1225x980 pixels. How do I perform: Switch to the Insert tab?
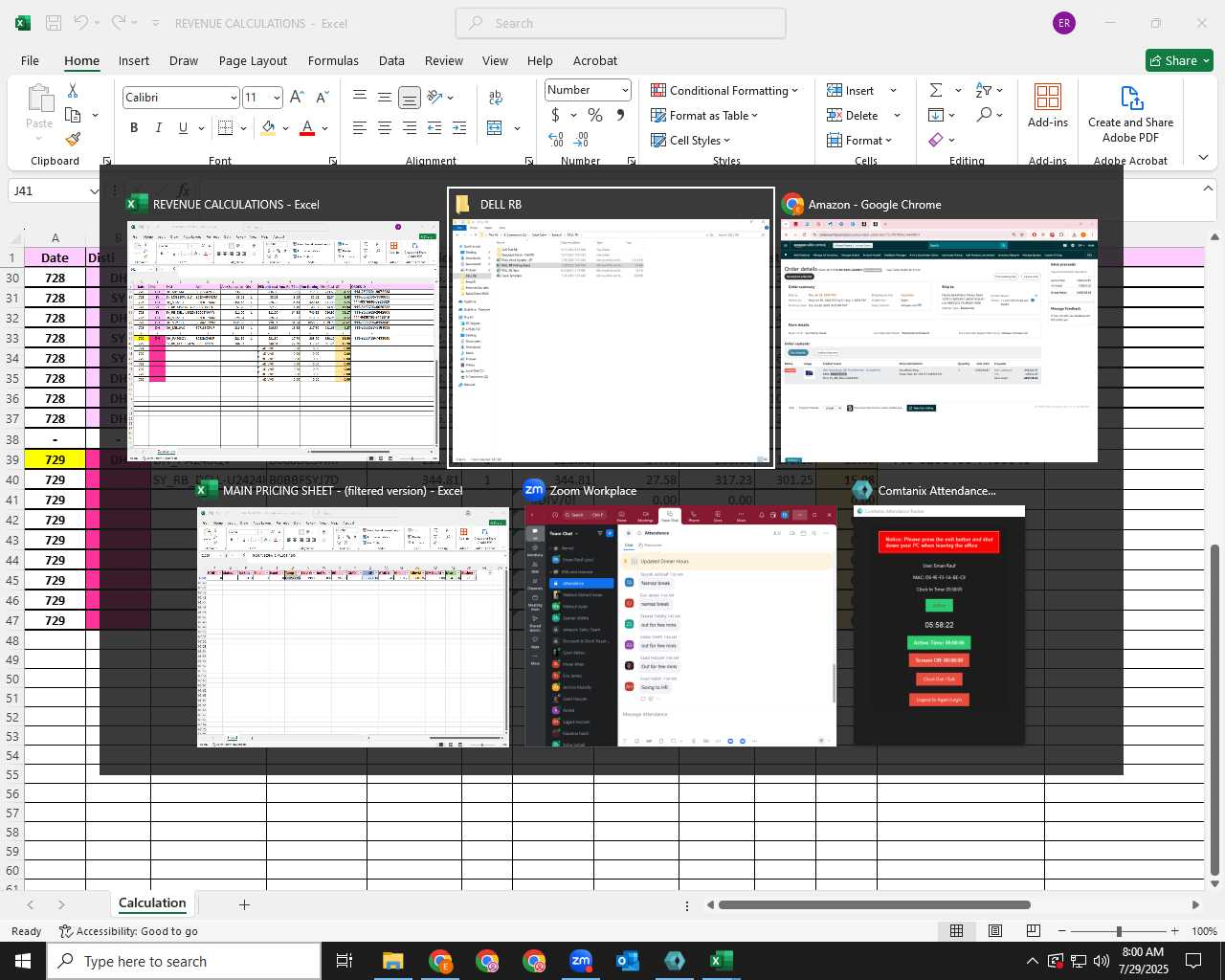click(x=134, y=60)
